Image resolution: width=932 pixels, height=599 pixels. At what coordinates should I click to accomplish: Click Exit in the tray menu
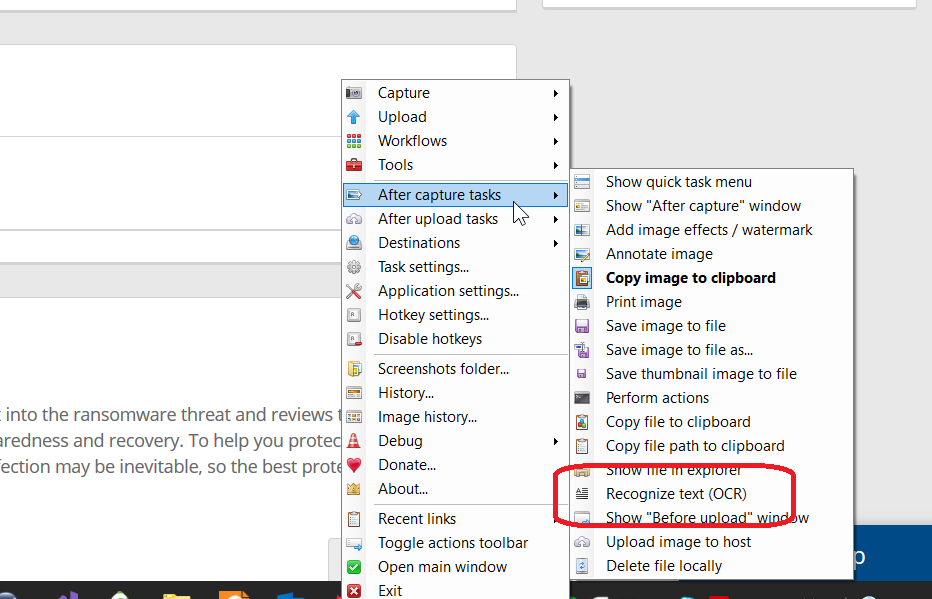(455, 591)
